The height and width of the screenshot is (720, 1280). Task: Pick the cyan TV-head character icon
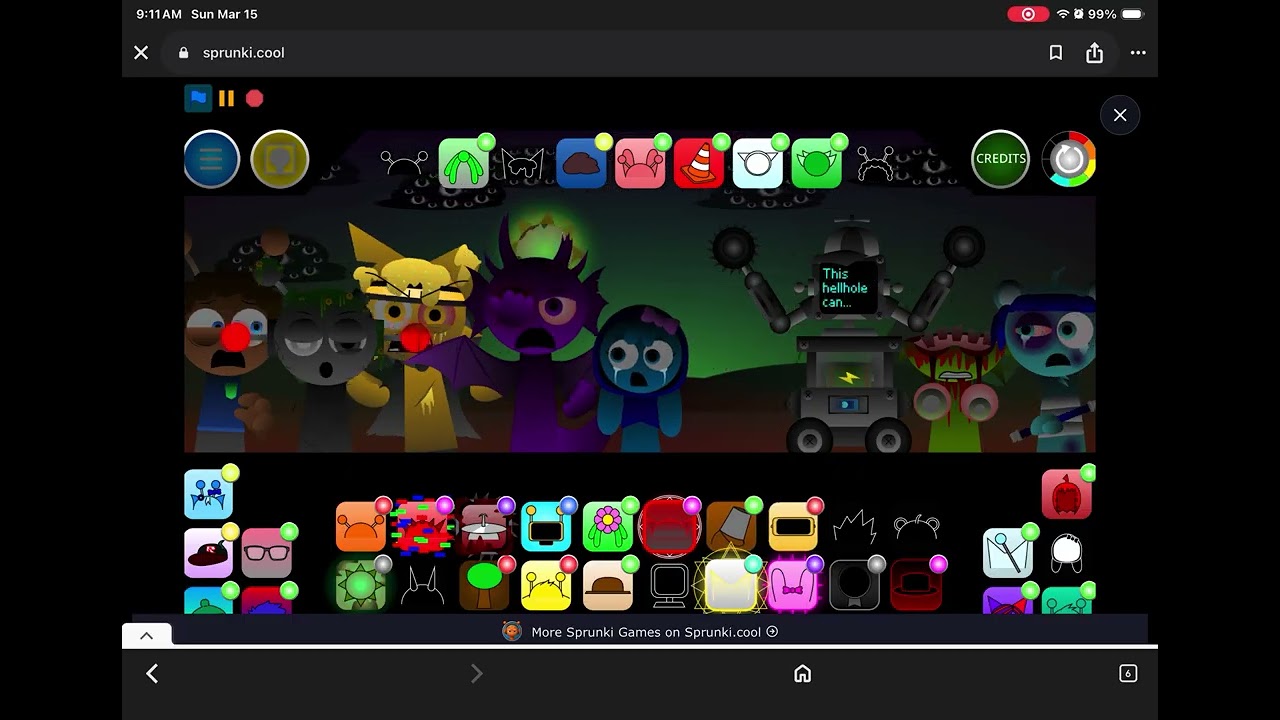click(546, 527)
